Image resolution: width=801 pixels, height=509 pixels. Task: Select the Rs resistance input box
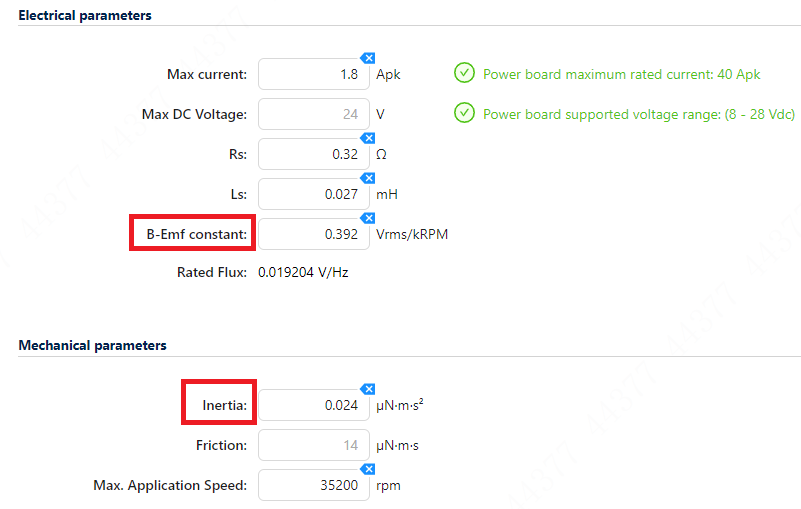(x=313, y=154)
